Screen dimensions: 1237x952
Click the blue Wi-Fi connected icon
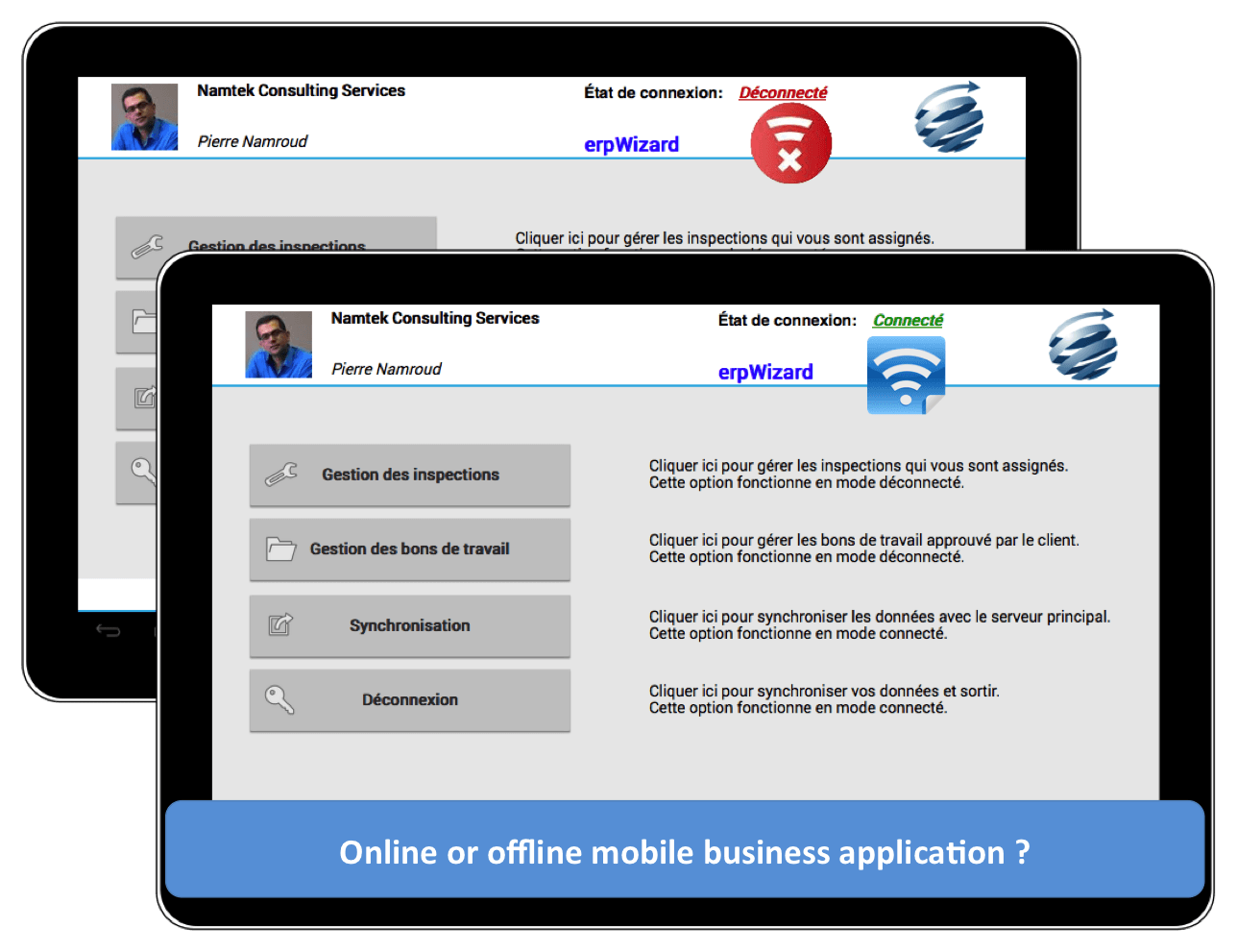pyautogui.click(x=906, y=376)
